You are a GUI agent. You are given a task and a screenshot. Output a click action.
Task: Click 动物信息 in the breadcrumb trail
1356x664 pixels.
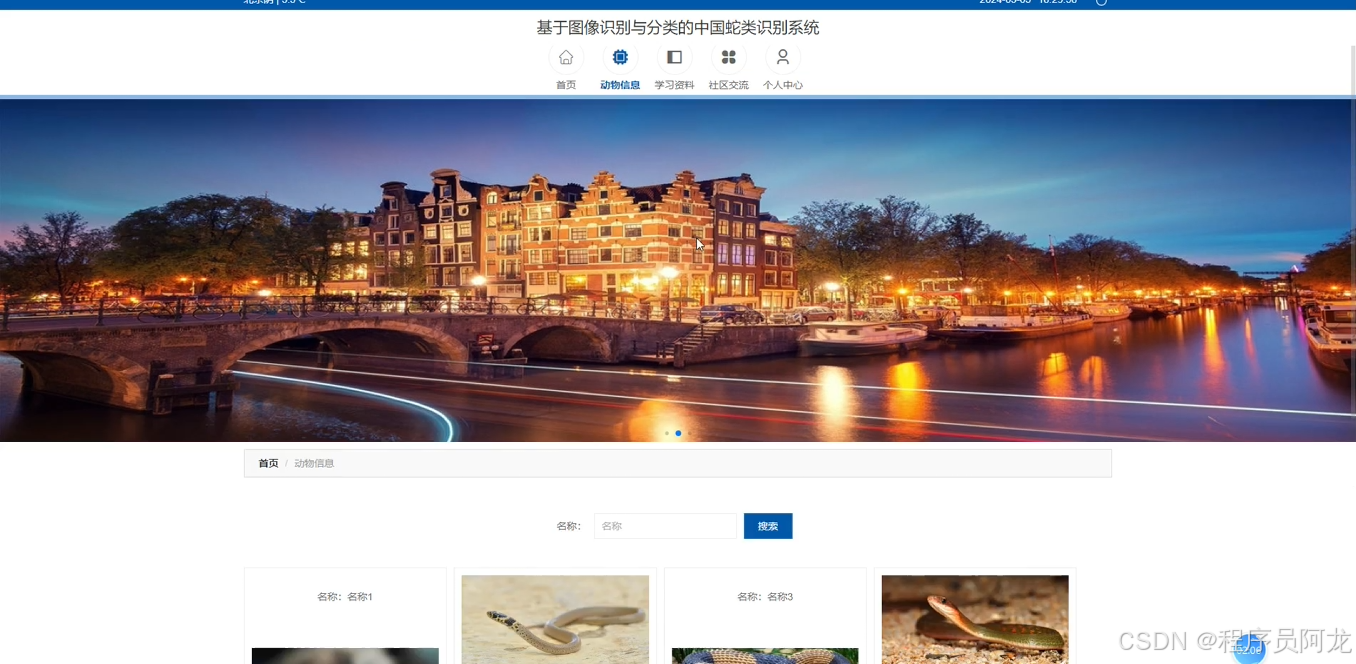[314, 463]
